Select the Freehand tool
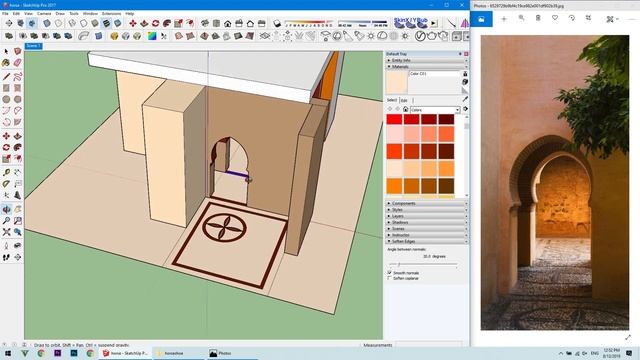 point(17,76)
